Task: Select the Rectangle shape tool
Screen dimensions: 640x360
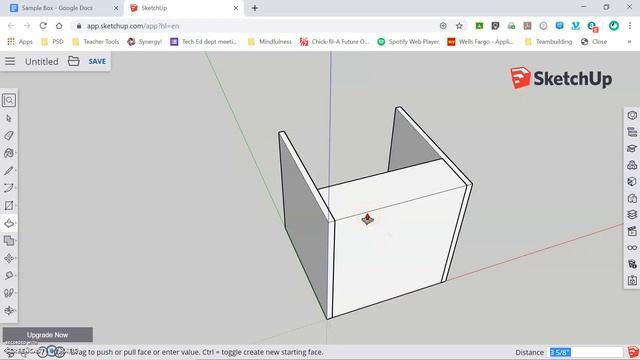Action: tap(9, 206)
